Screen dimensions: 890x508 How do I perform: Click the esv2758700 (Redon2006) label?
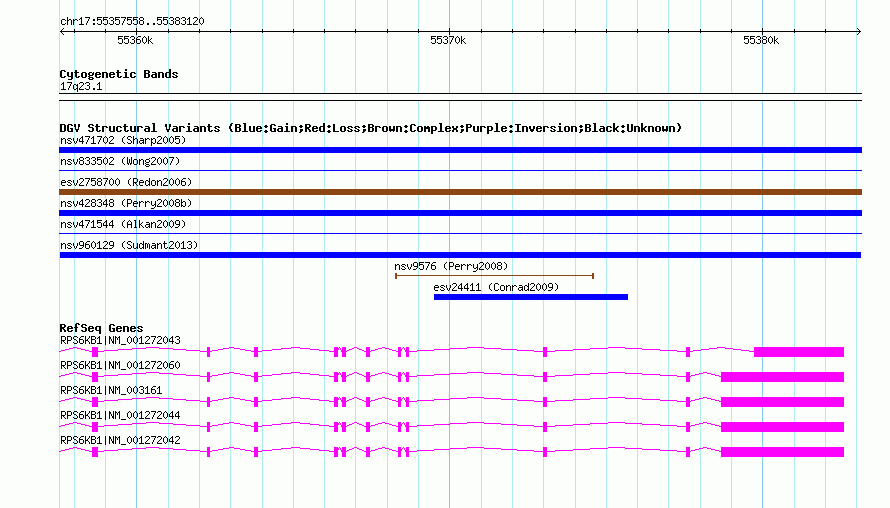click(126, 182)
